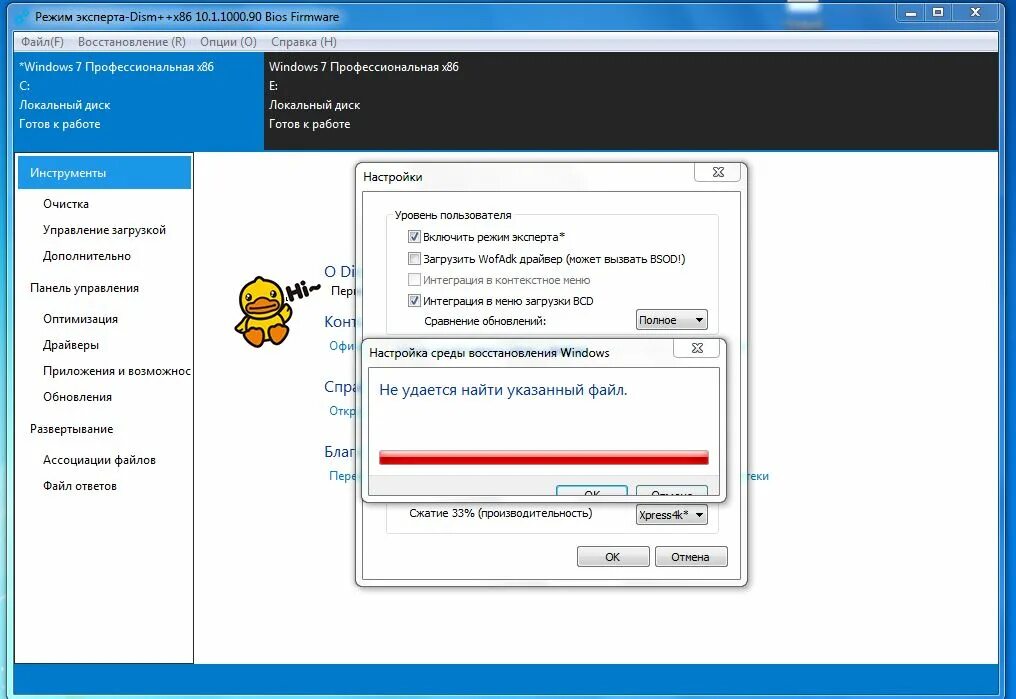Click the Dism++ app icon in title bar
The image size is (1016, 699).
point(23,17)
